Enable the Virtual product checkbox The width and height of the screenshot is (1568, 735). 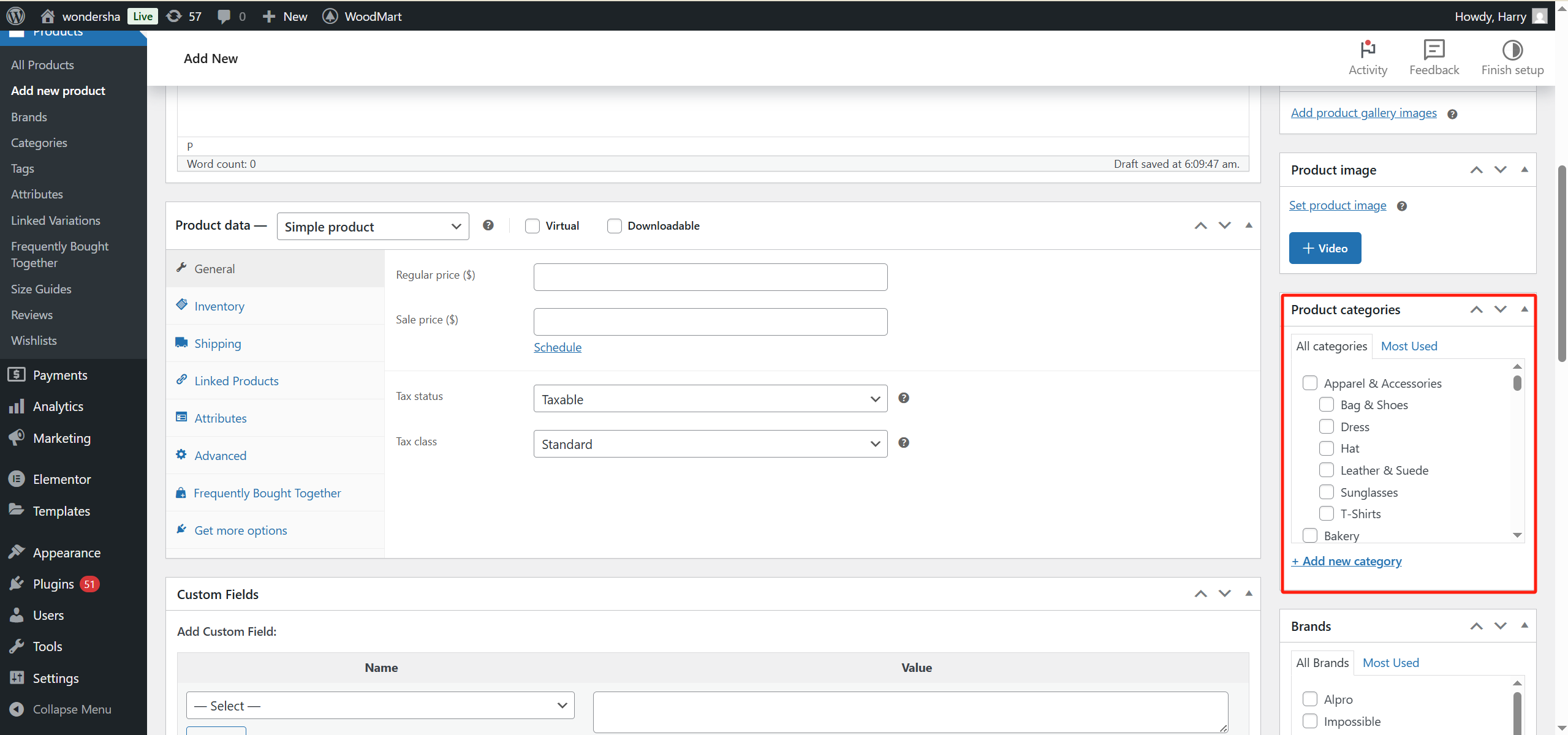pyautogui.click(x=532, y=225)
